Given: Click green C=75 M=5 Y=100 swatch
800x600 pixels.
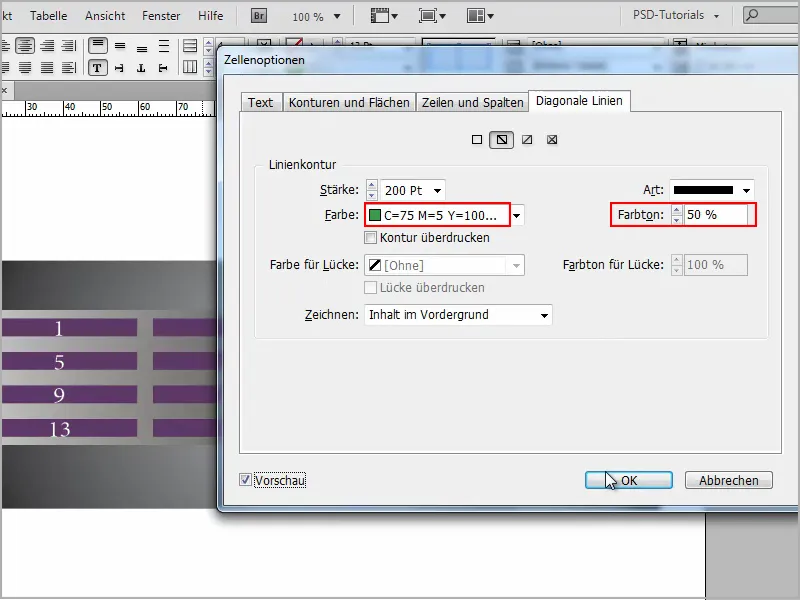Looking at the screenshot, I should click(x=375, y=215).
